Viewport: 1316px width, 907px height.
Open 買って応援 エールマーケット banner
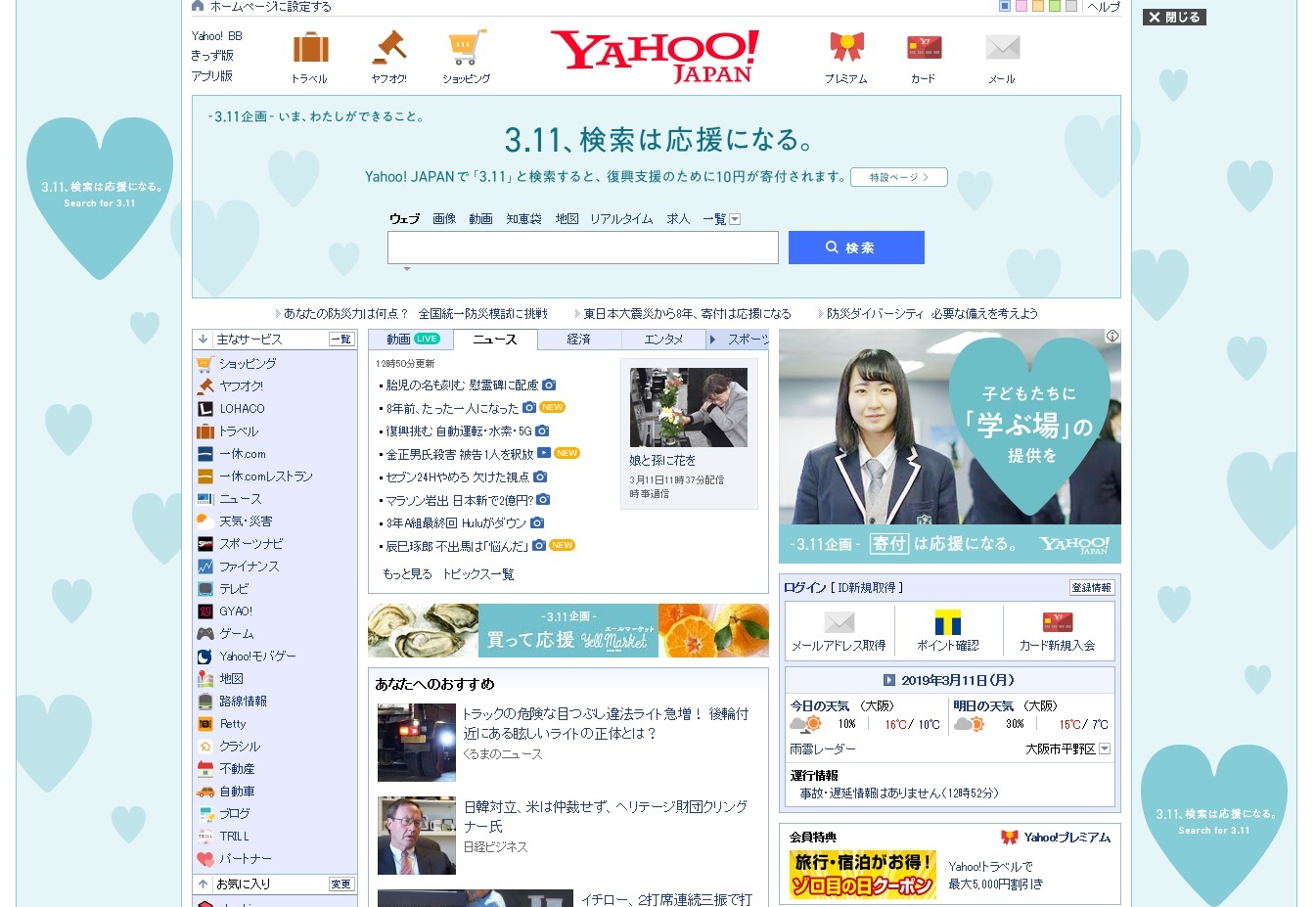[568, 630]
